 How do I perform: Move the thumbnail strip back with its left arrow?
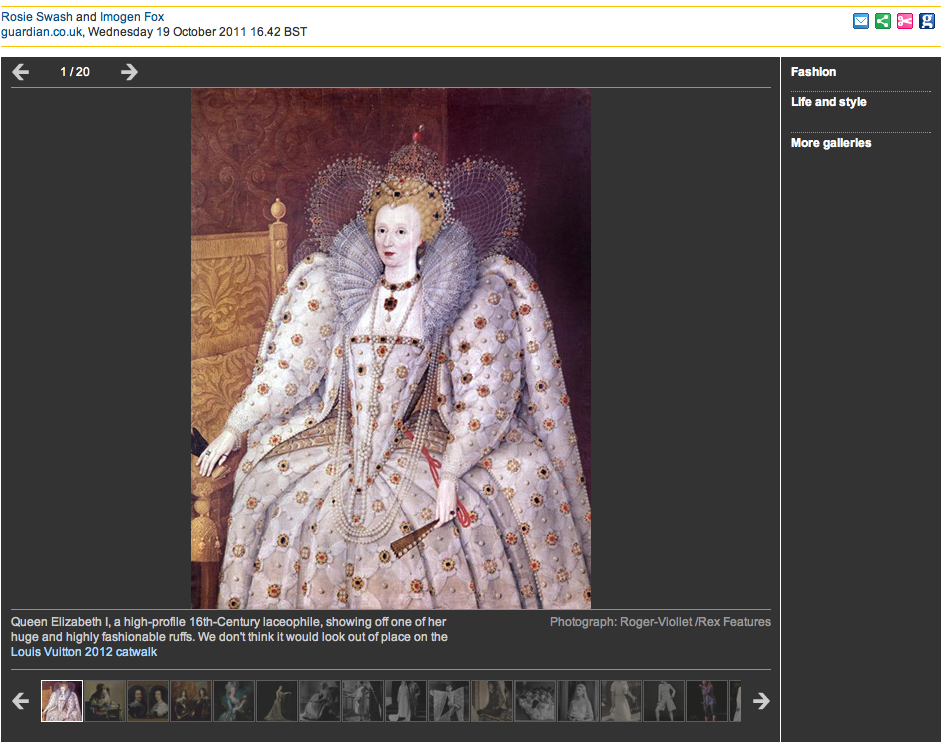click(x=20, y=701)
